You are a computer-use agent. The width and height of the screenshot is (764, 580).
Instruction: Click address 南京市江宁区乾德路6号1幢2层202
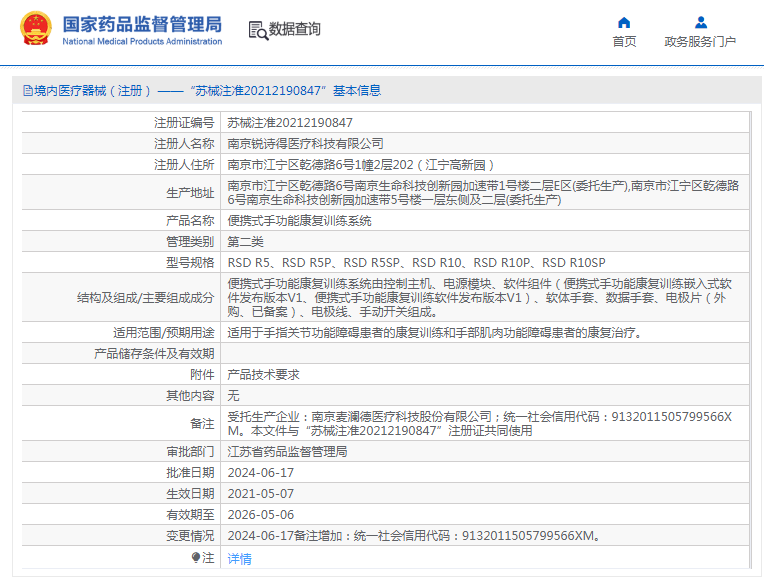click(x=361, y=165)
